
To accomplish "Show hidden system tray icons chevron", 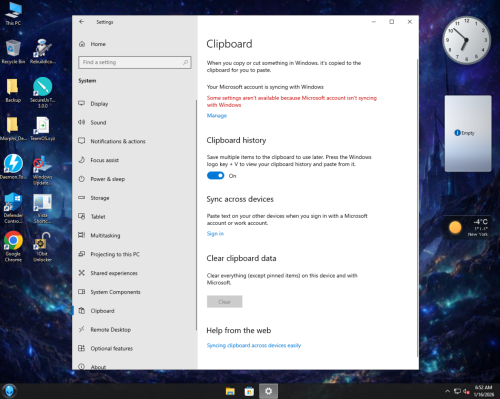I will click(x=447, y=391).
